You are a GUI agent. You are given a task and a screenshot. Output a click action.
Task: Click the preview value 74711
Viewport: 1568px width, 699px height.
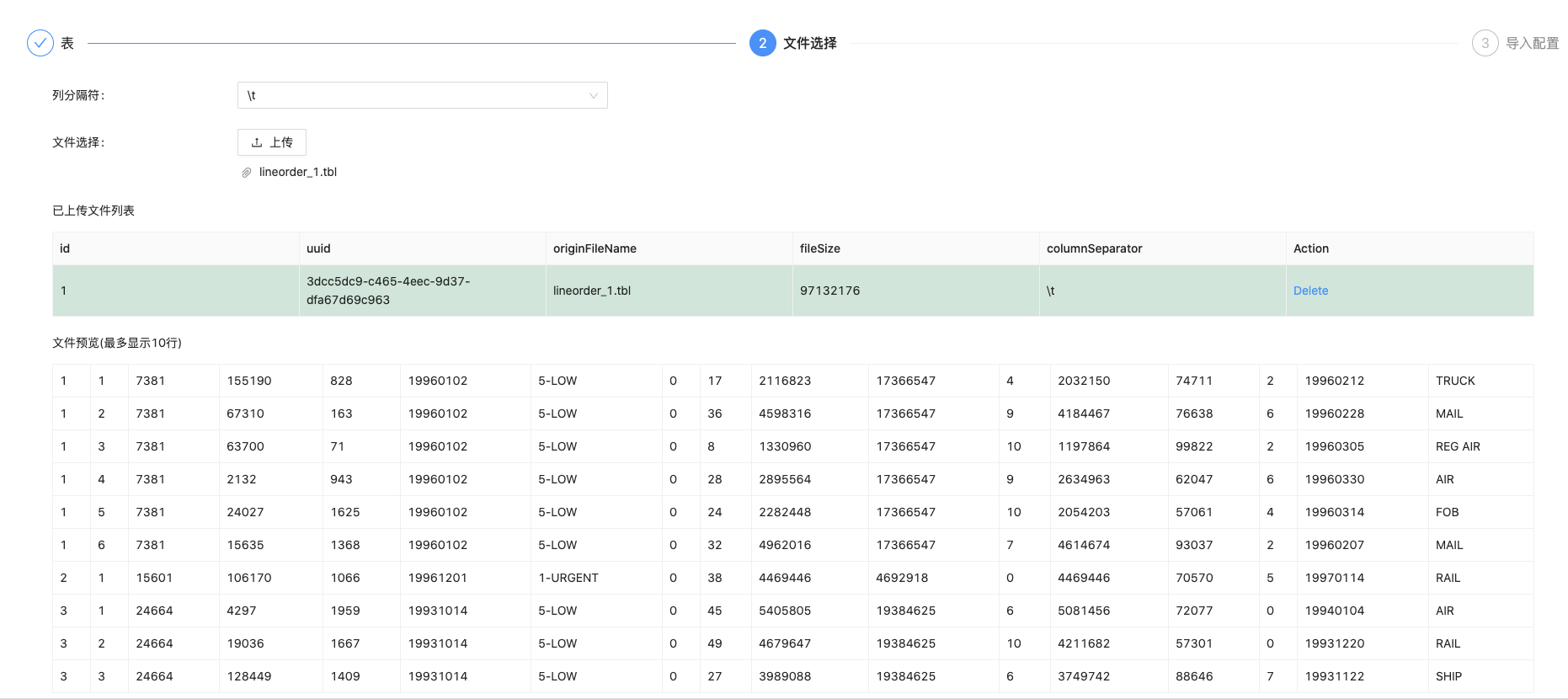(x=1194, y=381)
